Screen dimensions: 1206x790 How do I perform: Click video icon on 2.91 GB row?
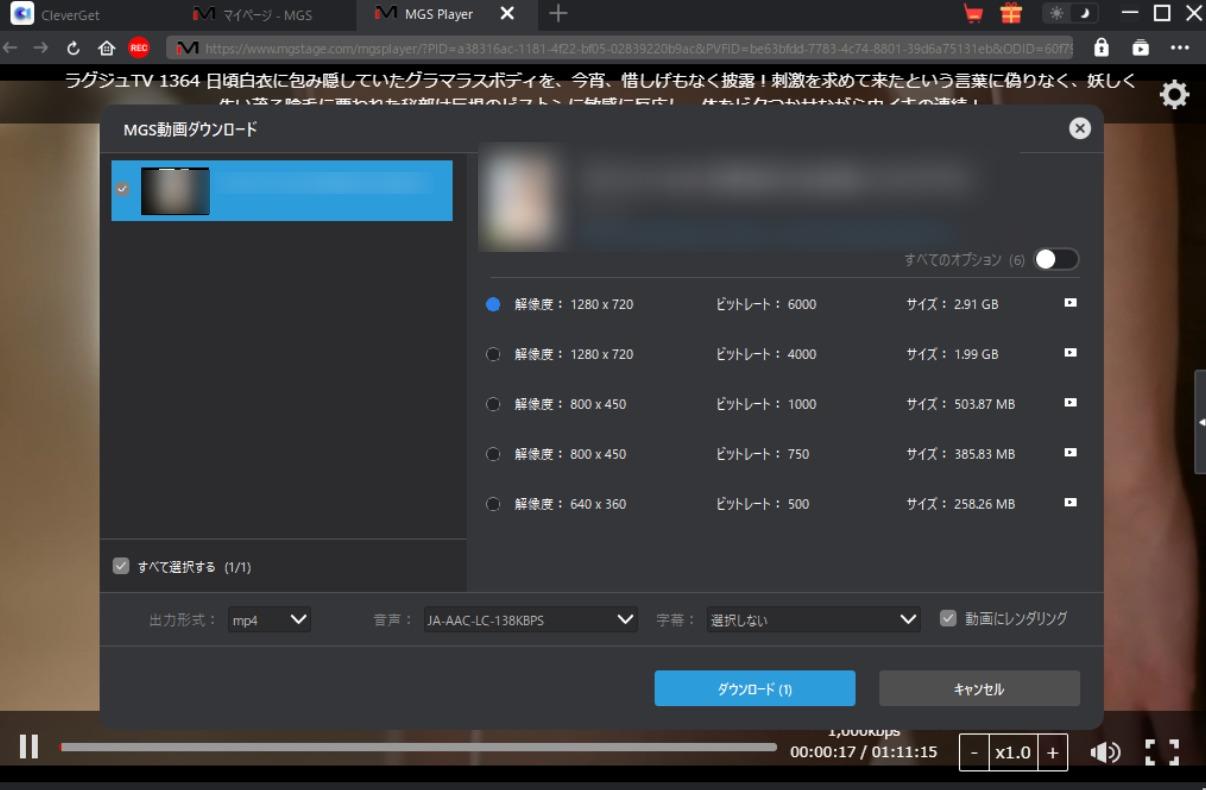1070,302
